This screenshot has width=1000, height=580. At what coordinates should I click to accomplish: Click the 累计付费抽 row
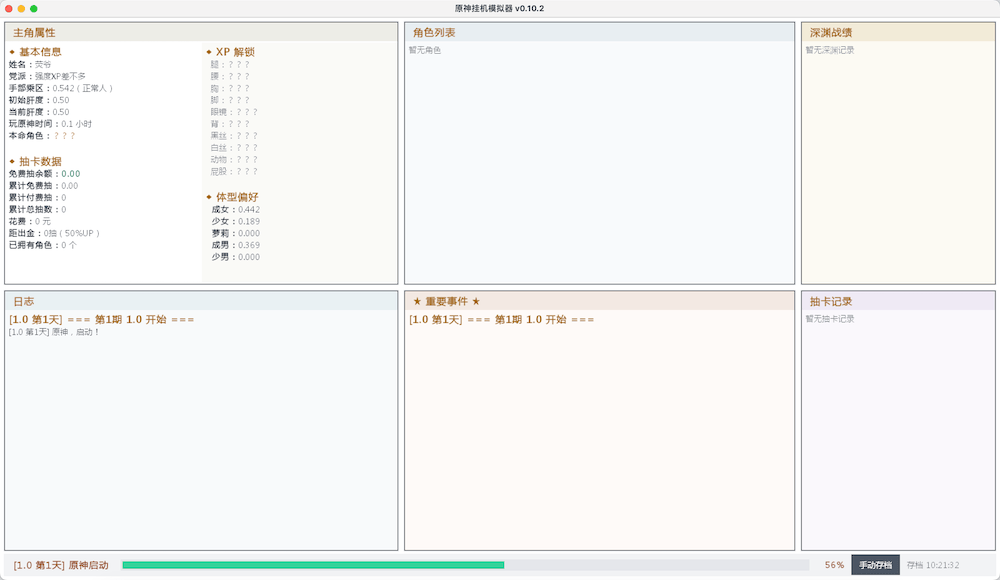click(x=37, y=198)
